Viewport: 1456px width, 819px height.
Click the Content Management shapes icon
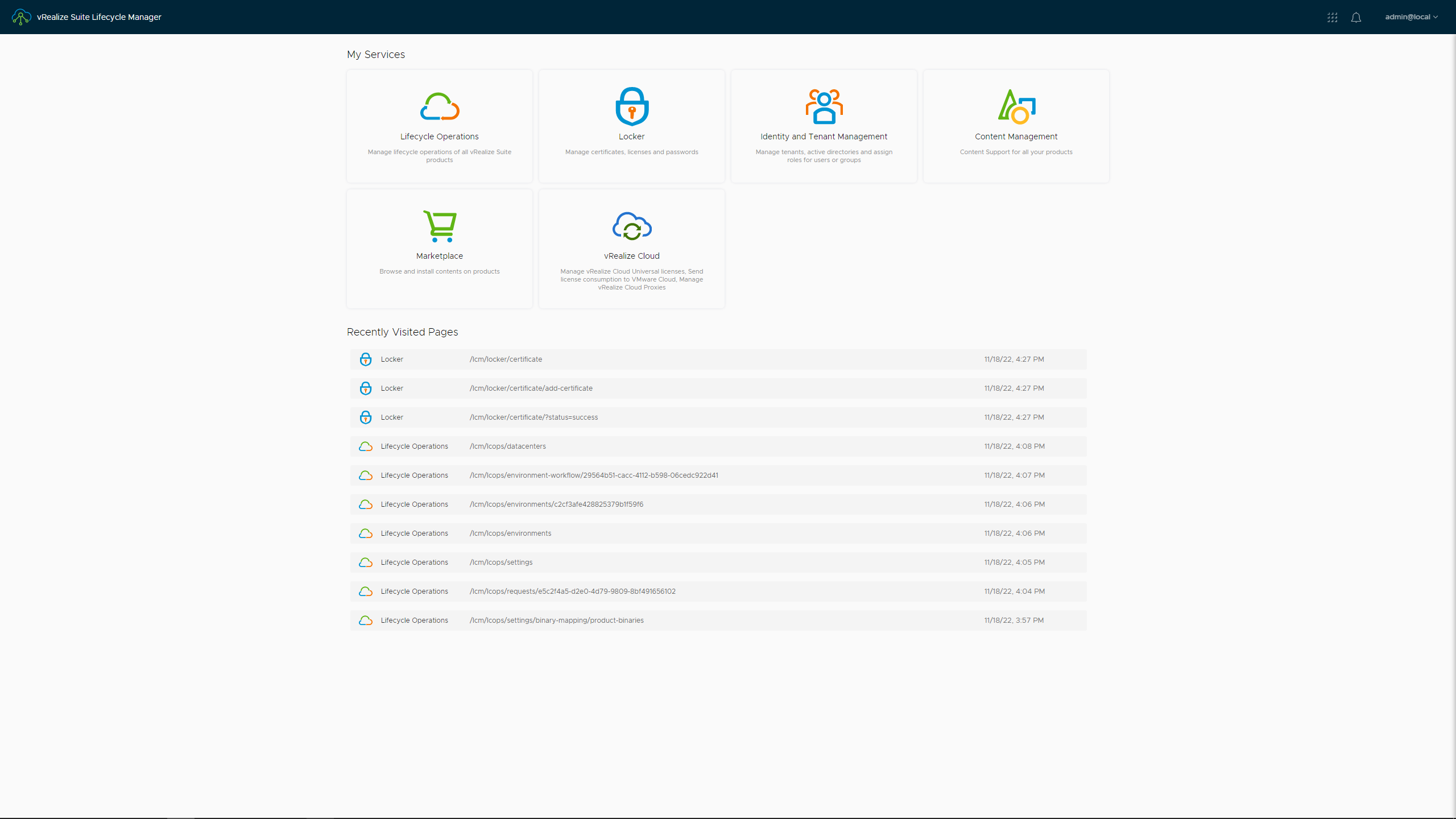1016,106
